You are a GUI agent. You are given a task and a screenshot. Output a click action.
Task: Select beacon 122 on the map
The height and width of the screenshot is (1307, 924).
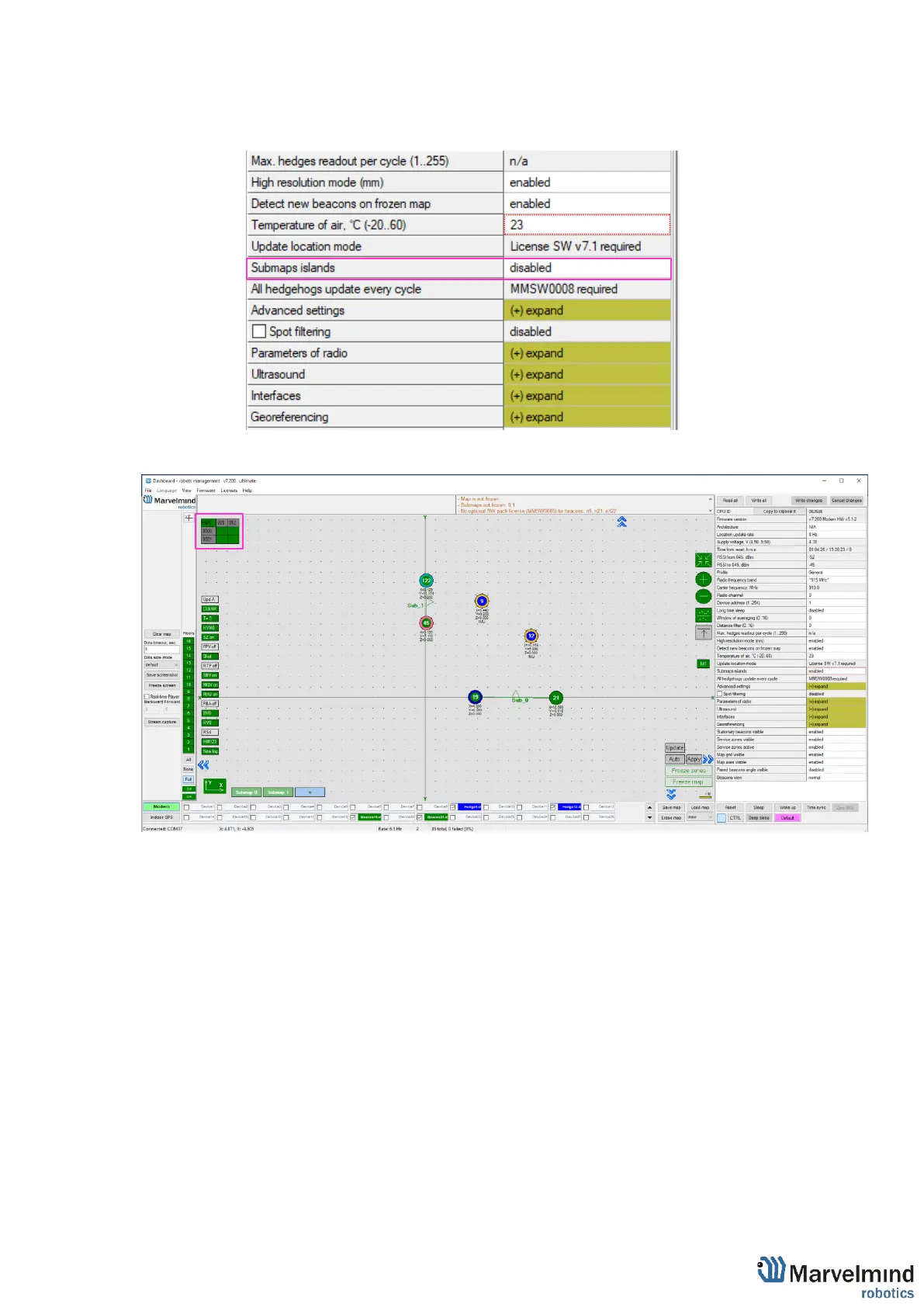[426, 581]
